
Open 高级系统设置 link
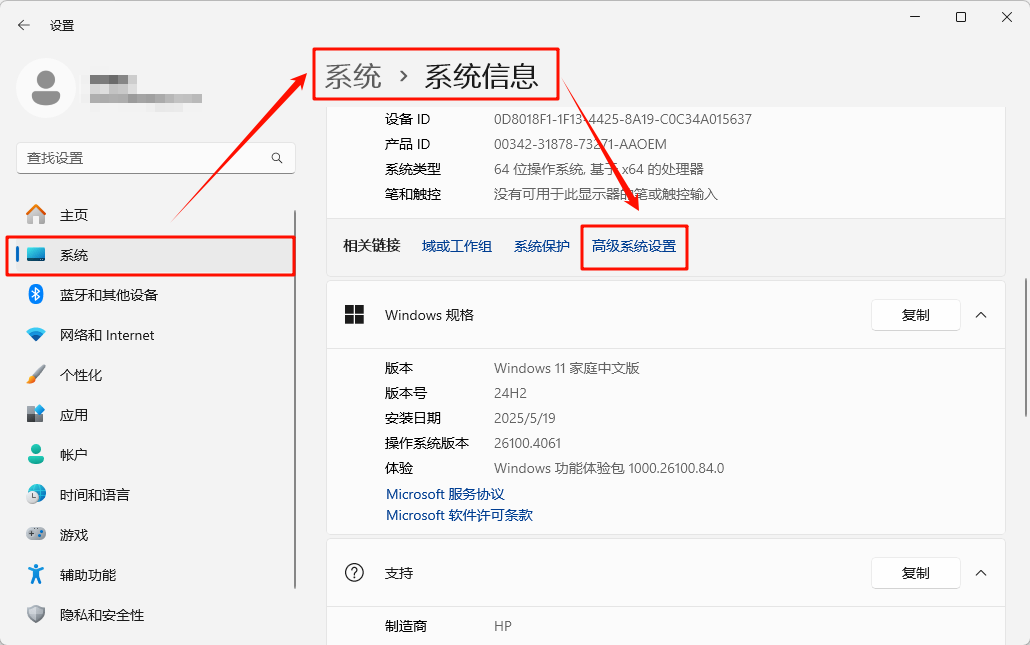coord(634,246)
